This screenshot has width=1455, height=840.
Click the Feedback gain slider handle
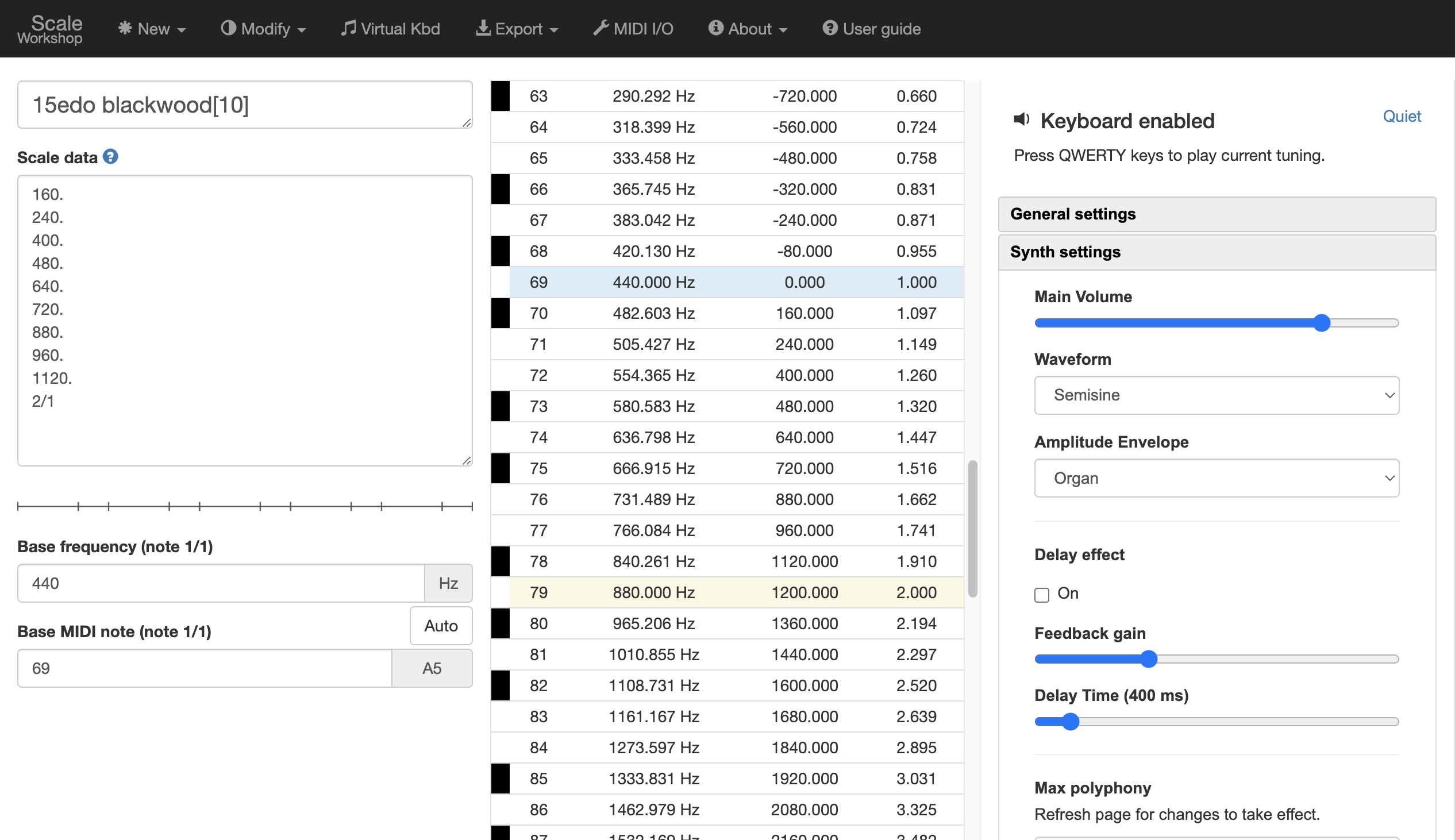pyautogui.click(x=1149, y=659)
